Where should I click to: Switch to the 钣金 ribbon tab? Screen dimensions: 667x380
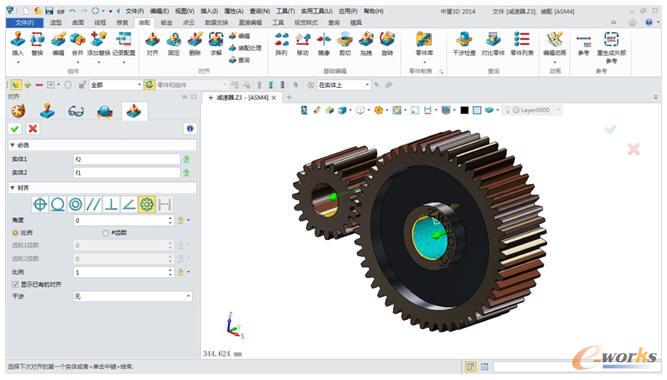click(166, 23)
